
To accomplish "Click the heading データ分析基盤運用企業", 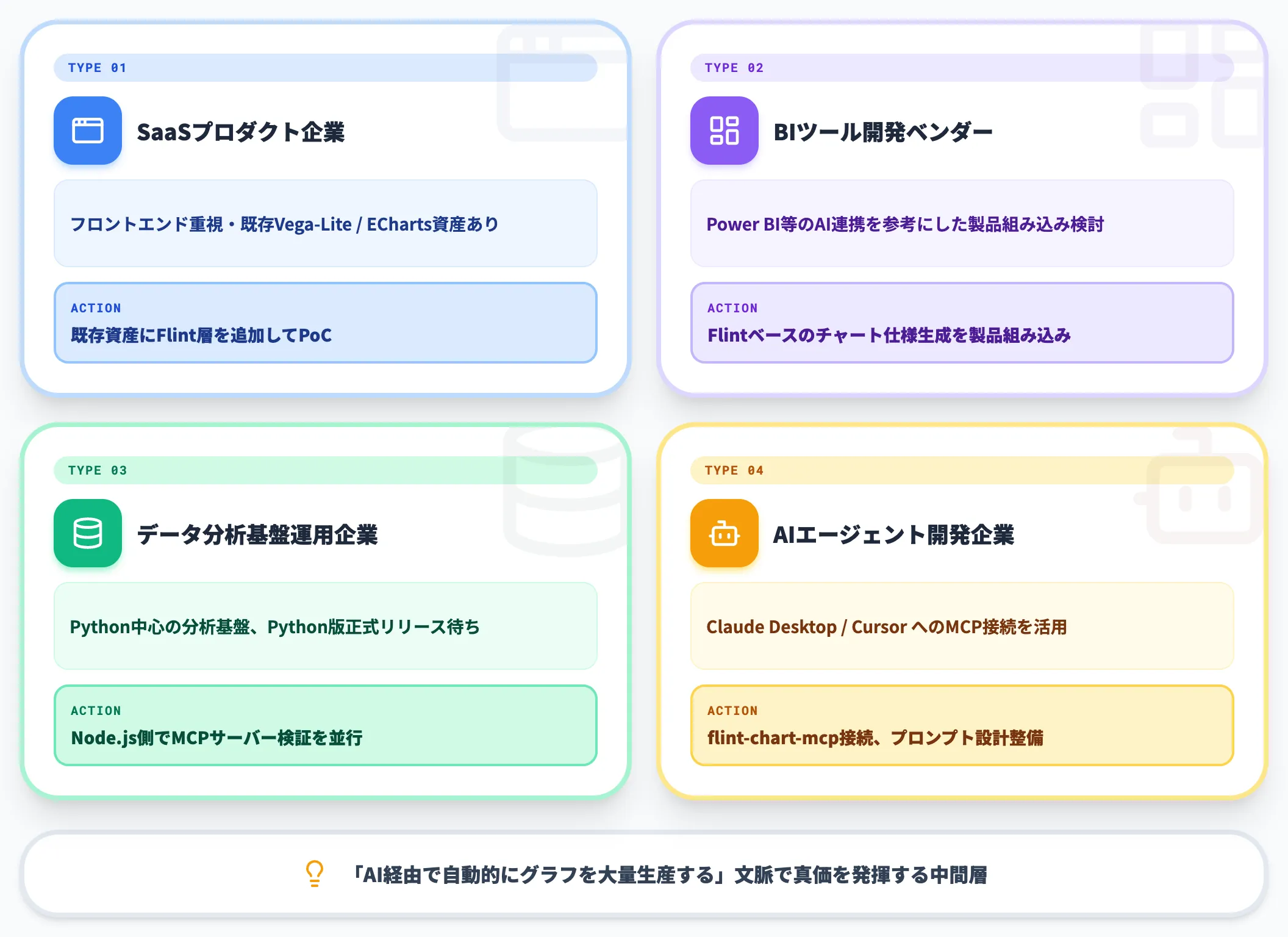I will click(x=257, y=534).
